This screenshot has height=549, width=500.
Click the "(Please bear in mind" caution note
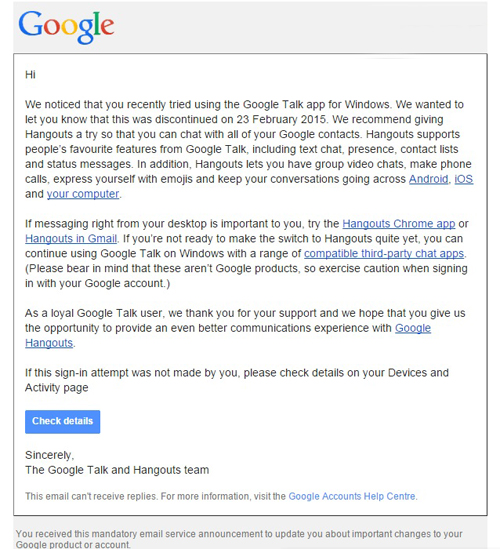[246, 276]
